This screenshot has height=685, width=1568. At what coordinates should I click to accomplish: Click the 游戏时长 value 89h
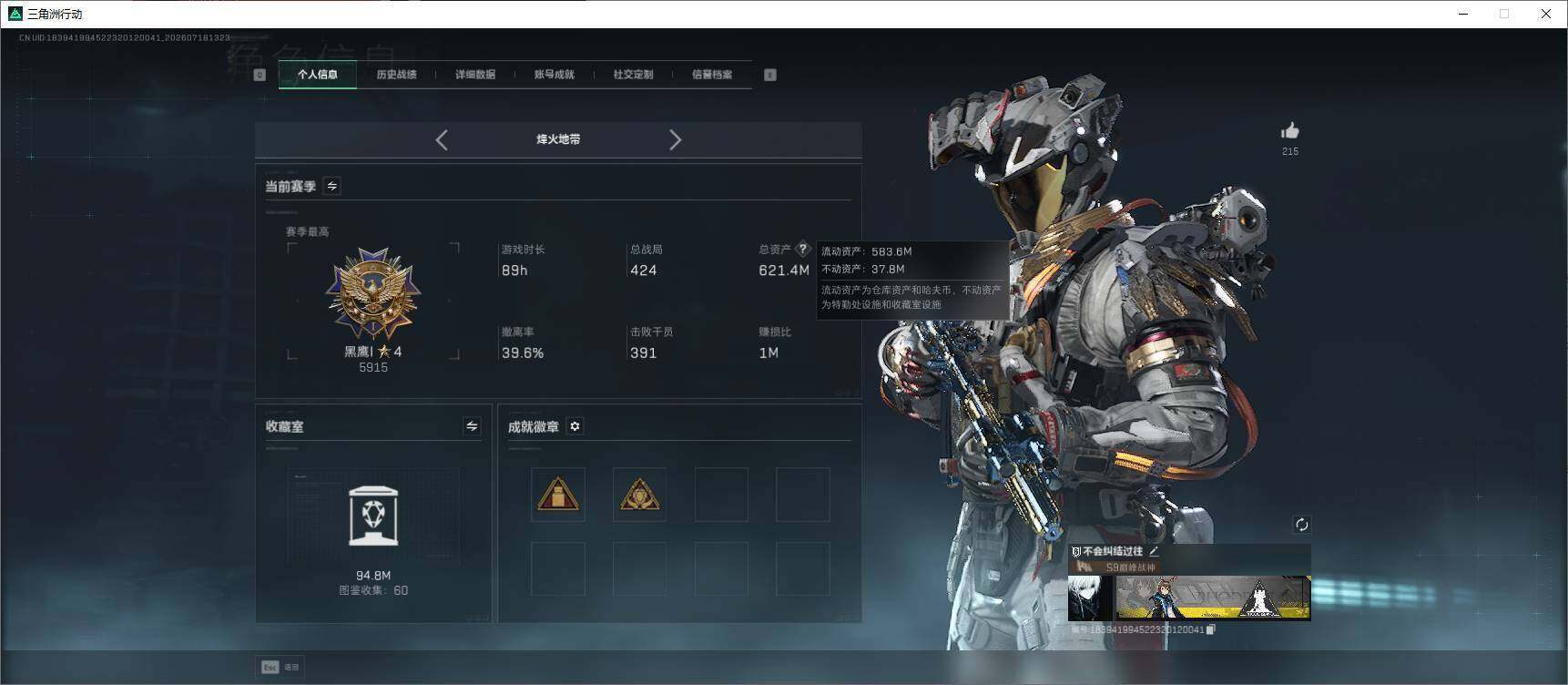click(514, 271)
